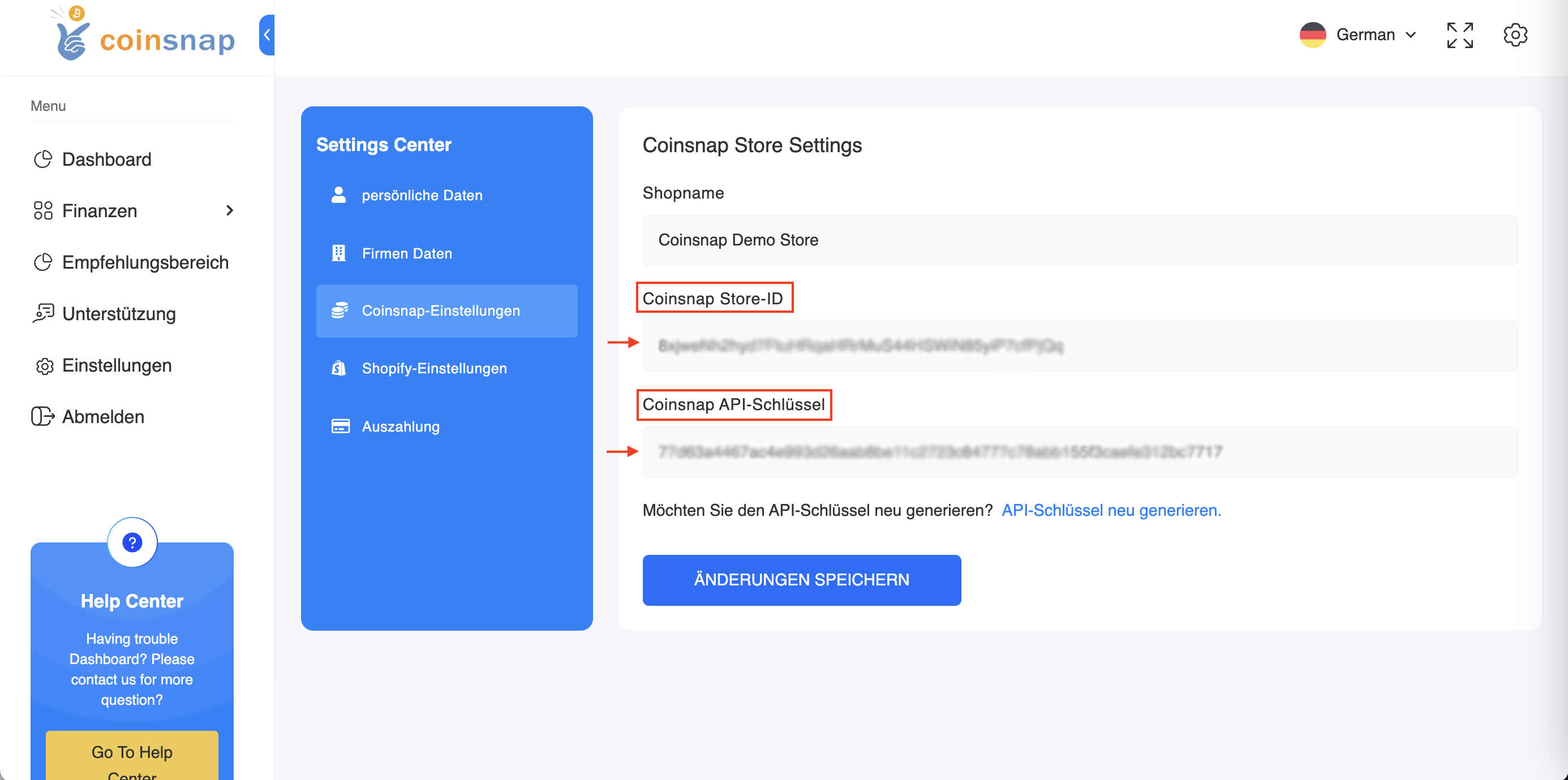Click the Abmelden logout icon
1568x780 pixels.
click(x=42, y=416)
